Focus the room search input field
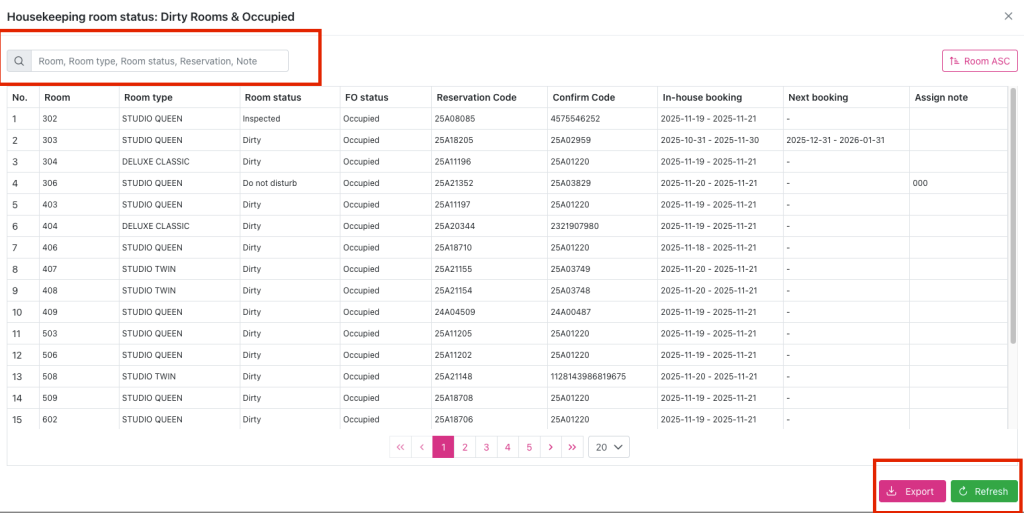The height and width of the screenshot is (513, 1024). (x=160, y=61)
